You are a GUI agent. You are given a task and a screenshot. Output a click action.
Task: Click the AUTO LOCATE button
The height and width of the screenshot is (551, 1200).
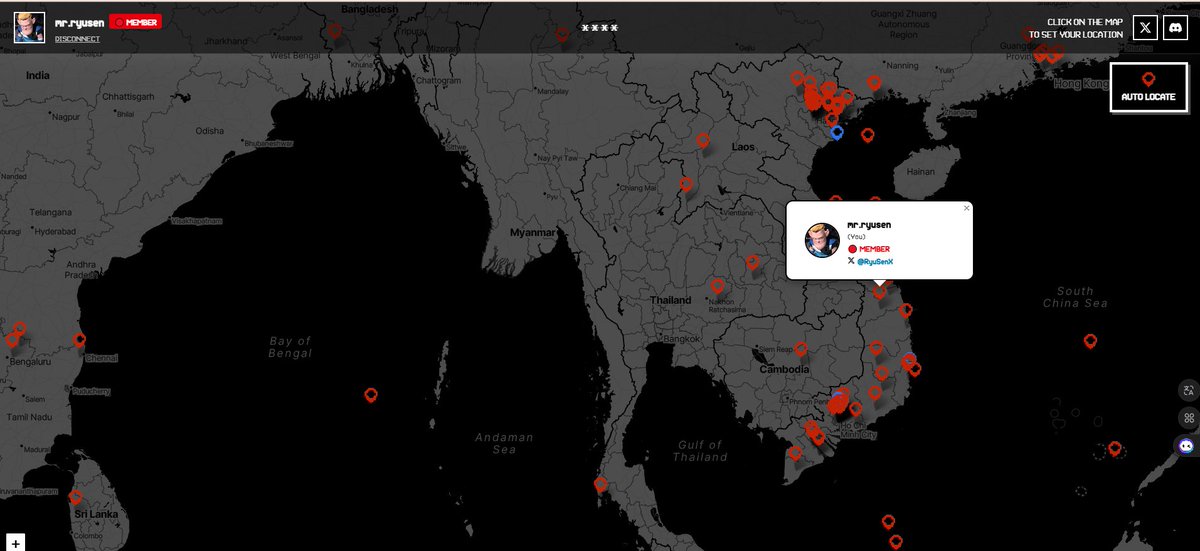coord(1148,87)
